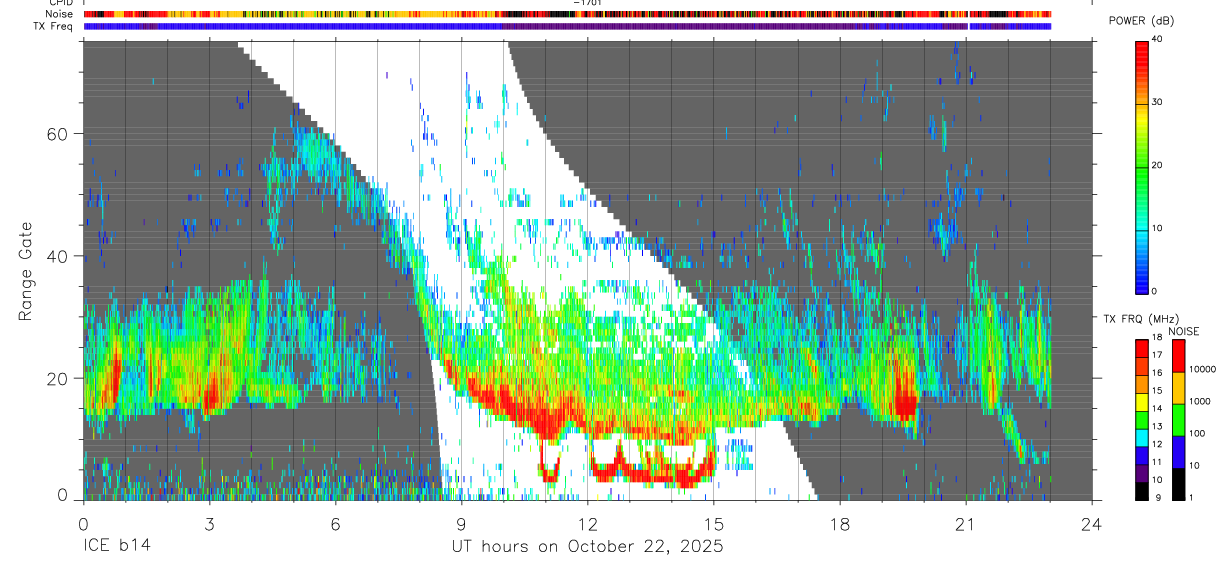Click the "TX Freq" strip label

pos(54,26)
